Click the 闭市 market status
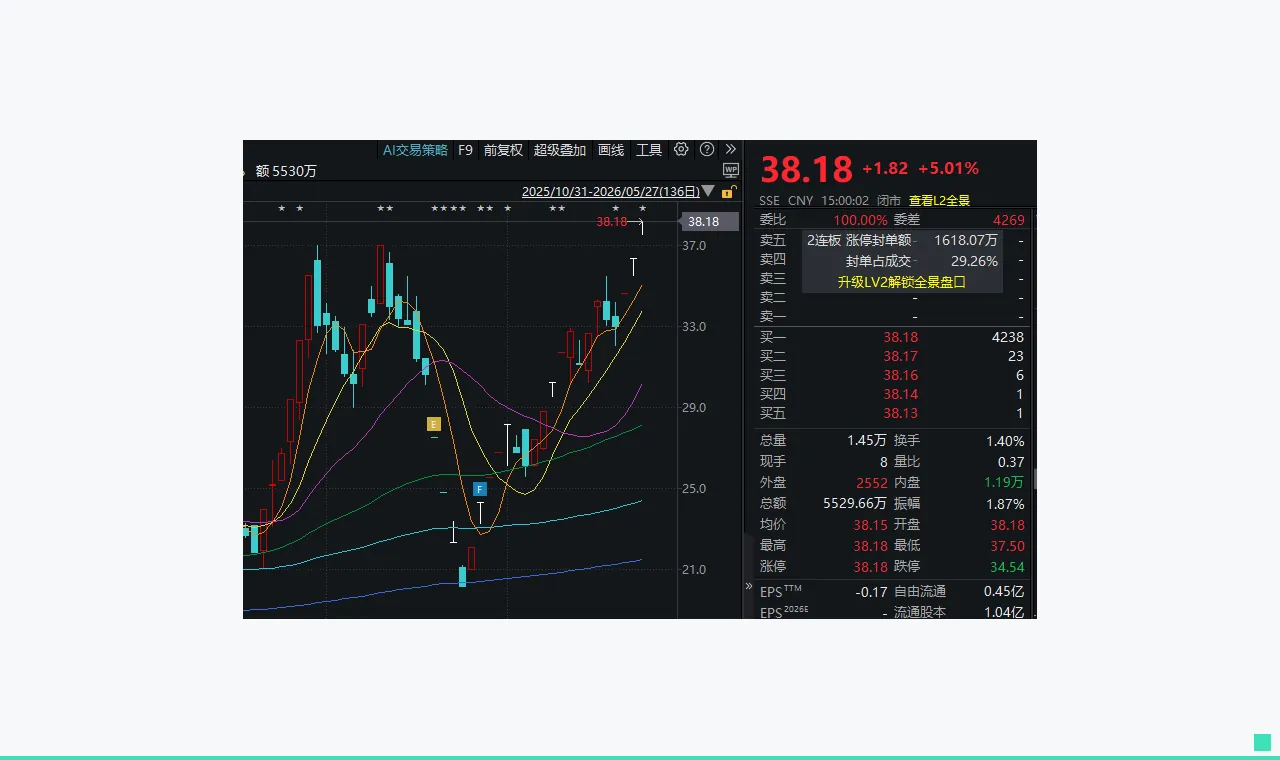 [889, 201]
